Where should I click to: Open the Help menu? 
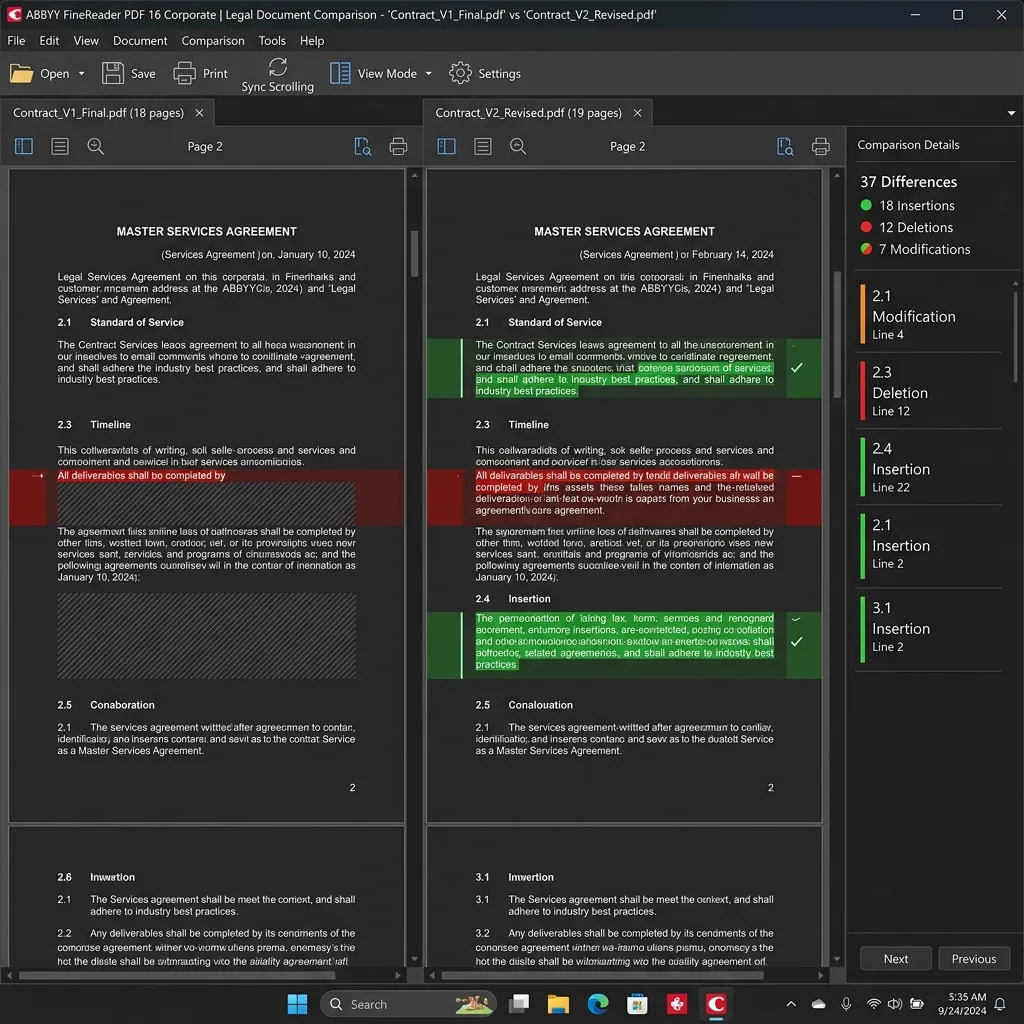point(312,40)
